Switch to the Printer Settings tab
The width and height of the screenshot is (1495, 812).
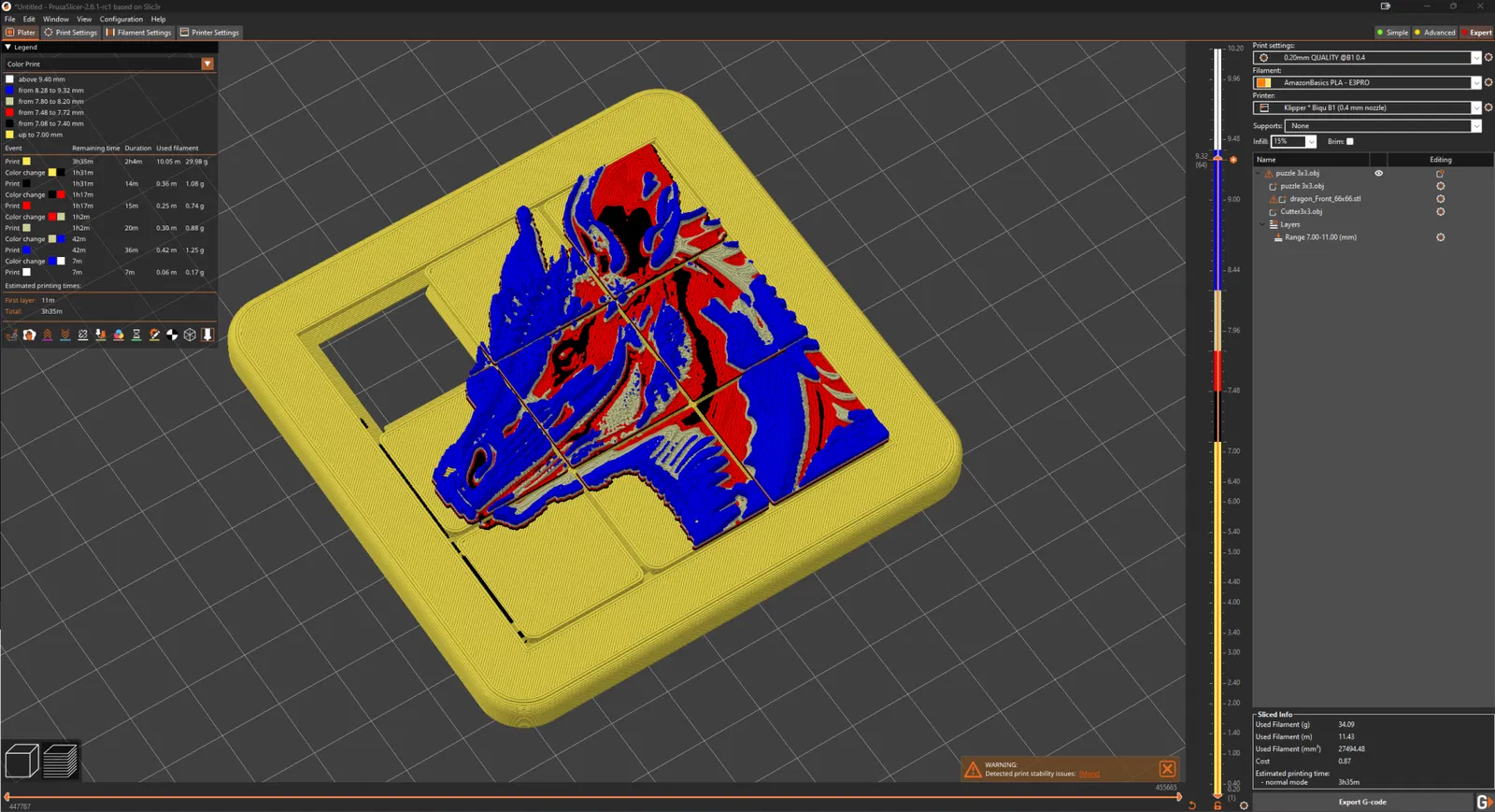pyautogui.click(x=209, y=33)
